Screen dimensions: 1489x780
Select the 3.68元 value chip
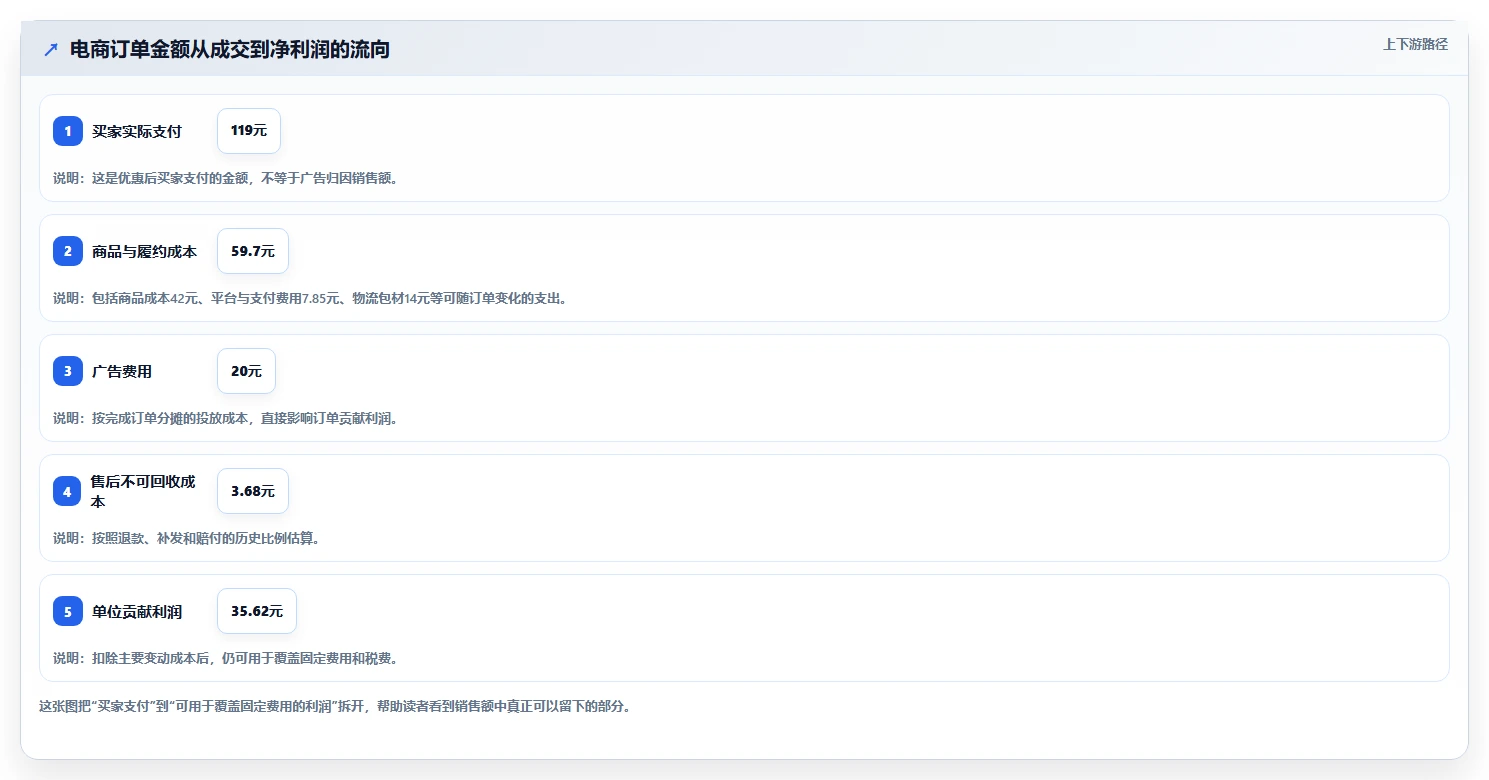[x=253, y=491]
